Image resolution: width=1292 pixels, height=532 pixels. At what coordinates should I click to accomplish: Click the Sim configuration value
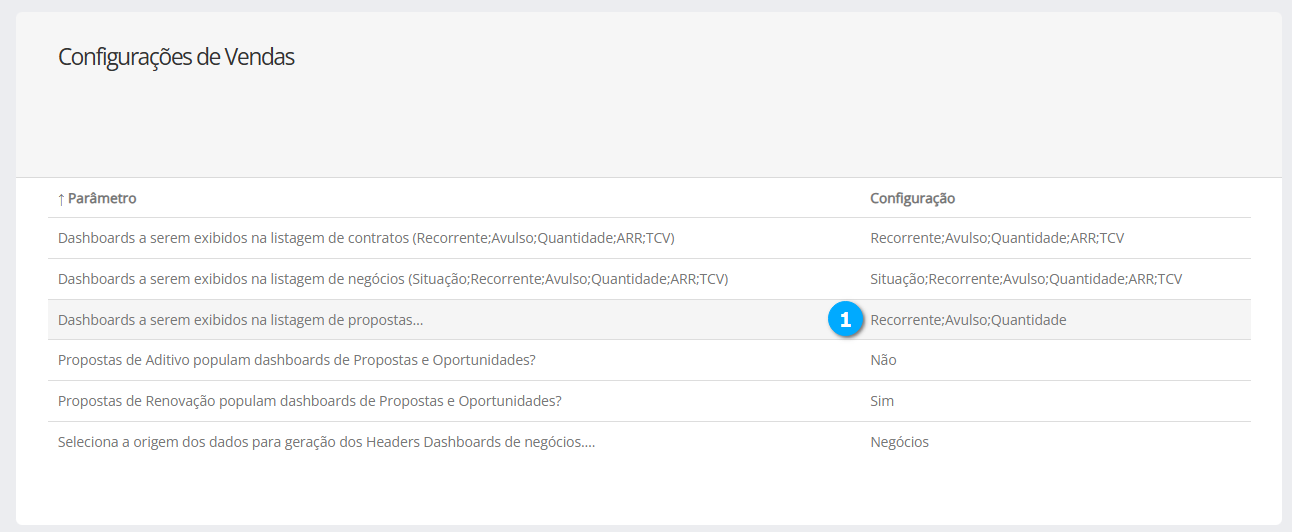pos(882,401)
